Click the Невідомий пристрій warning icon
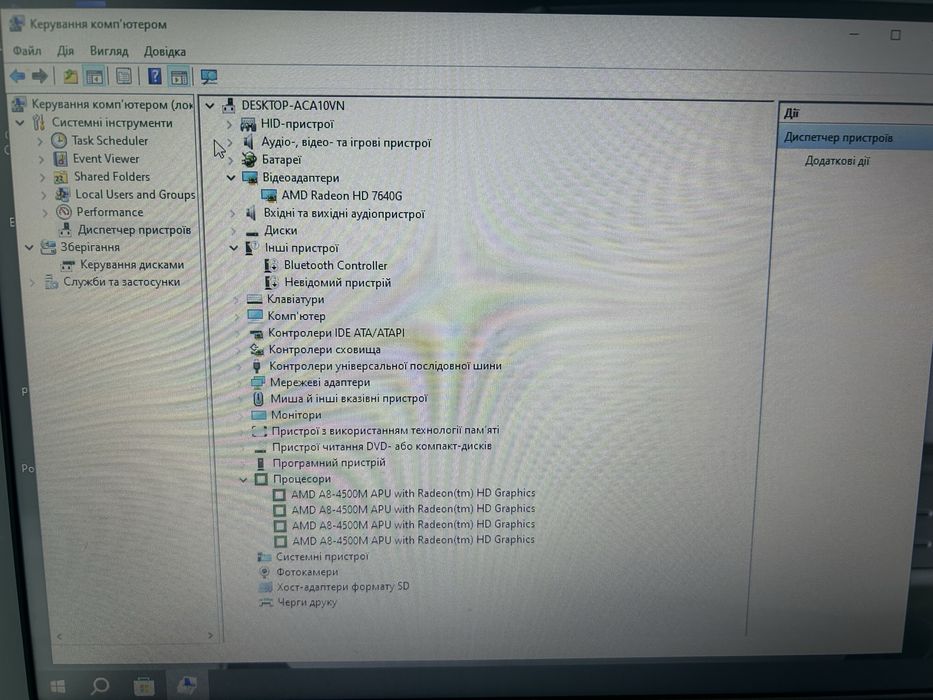Image resolution: width=933 pixels, height=700 pixels. click(x=271, y=283)
